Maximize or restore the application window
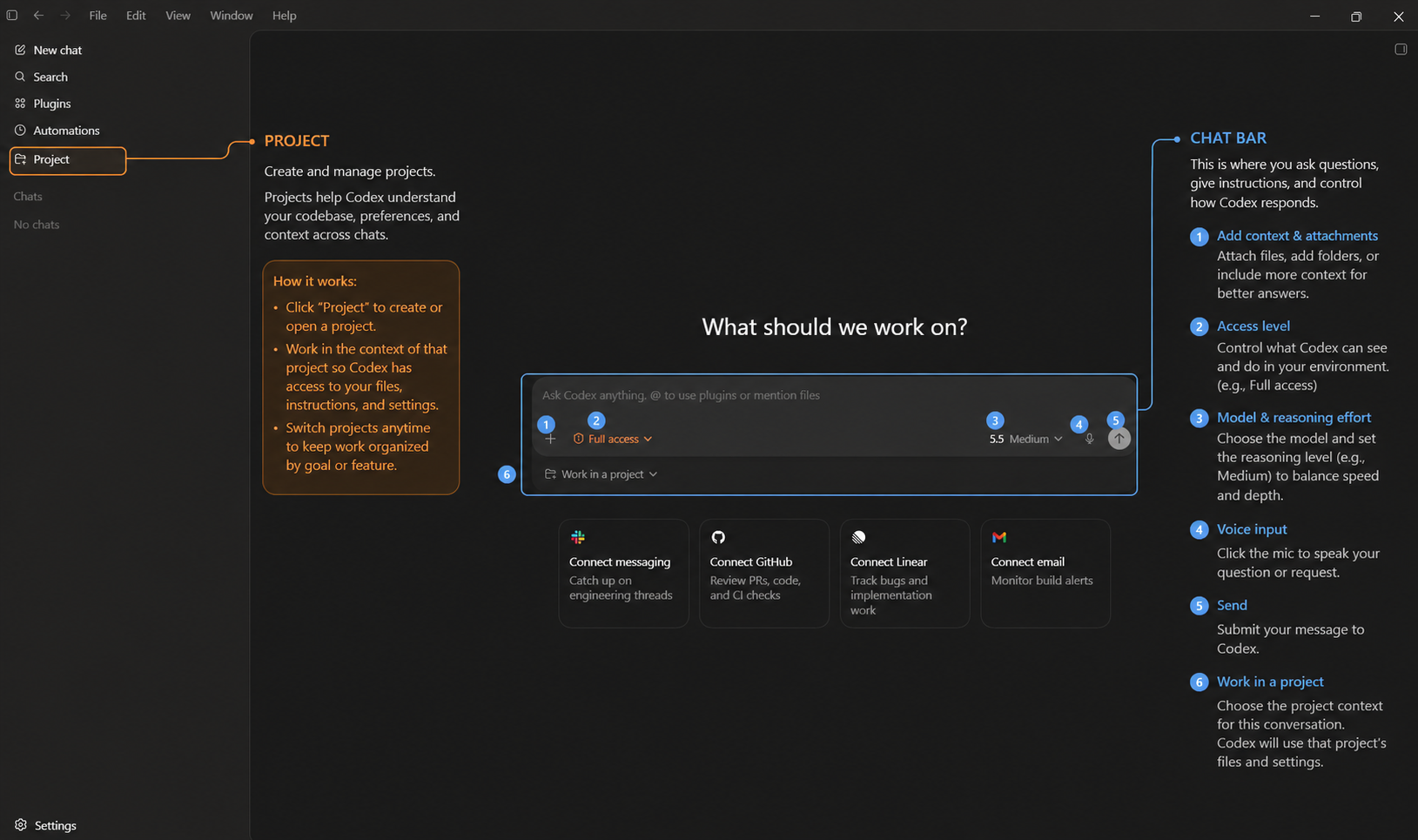This screenshot has height=840, width=1418. 1356,16
